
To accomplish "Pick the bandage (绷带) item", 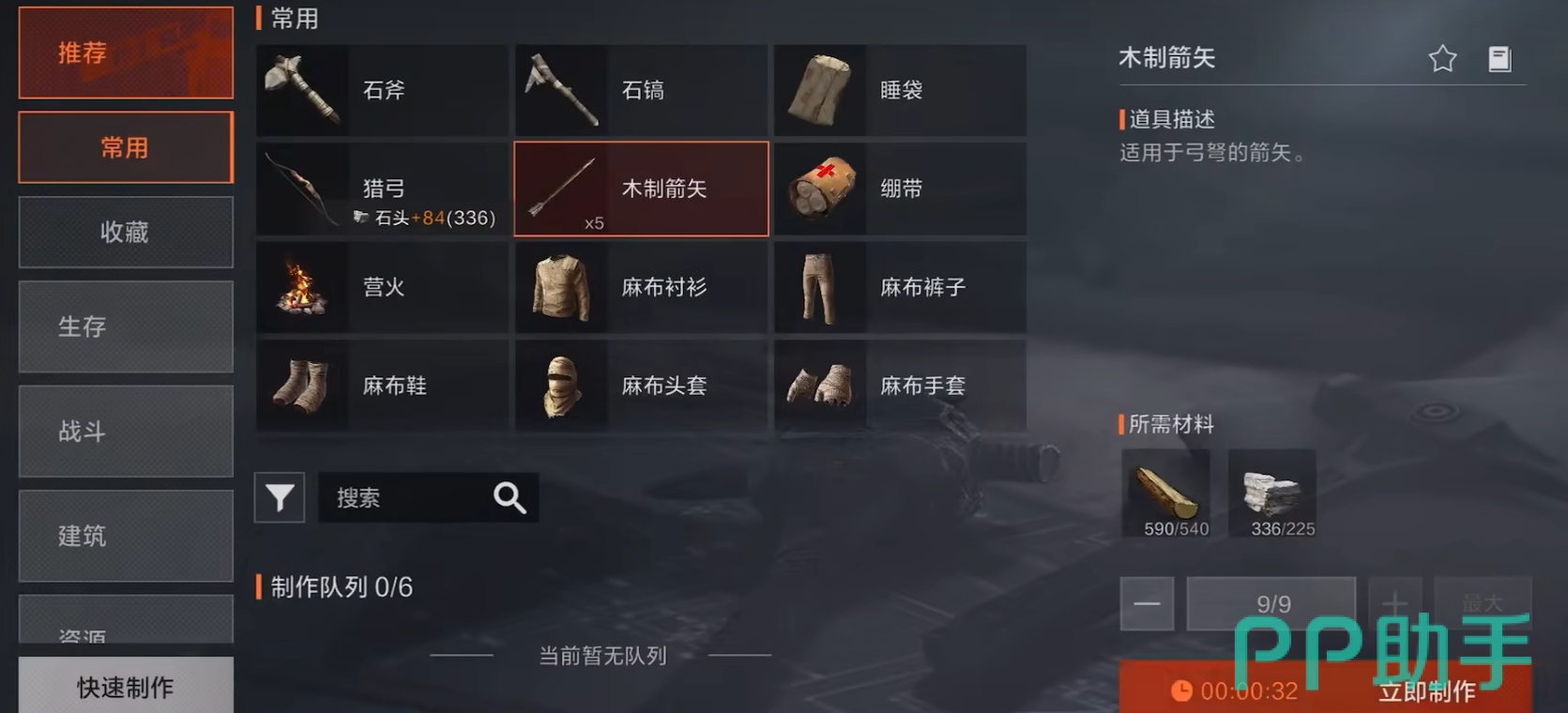I will coord(900,189).
